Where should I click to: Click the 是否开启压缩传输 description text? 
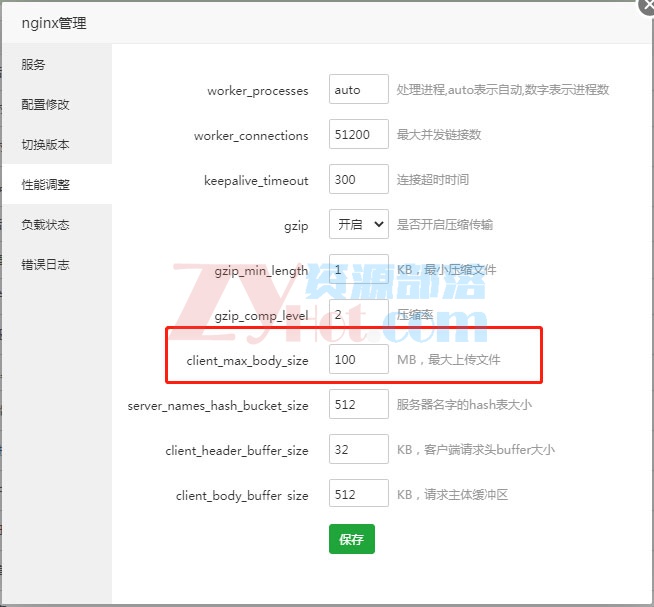point(445,224)
